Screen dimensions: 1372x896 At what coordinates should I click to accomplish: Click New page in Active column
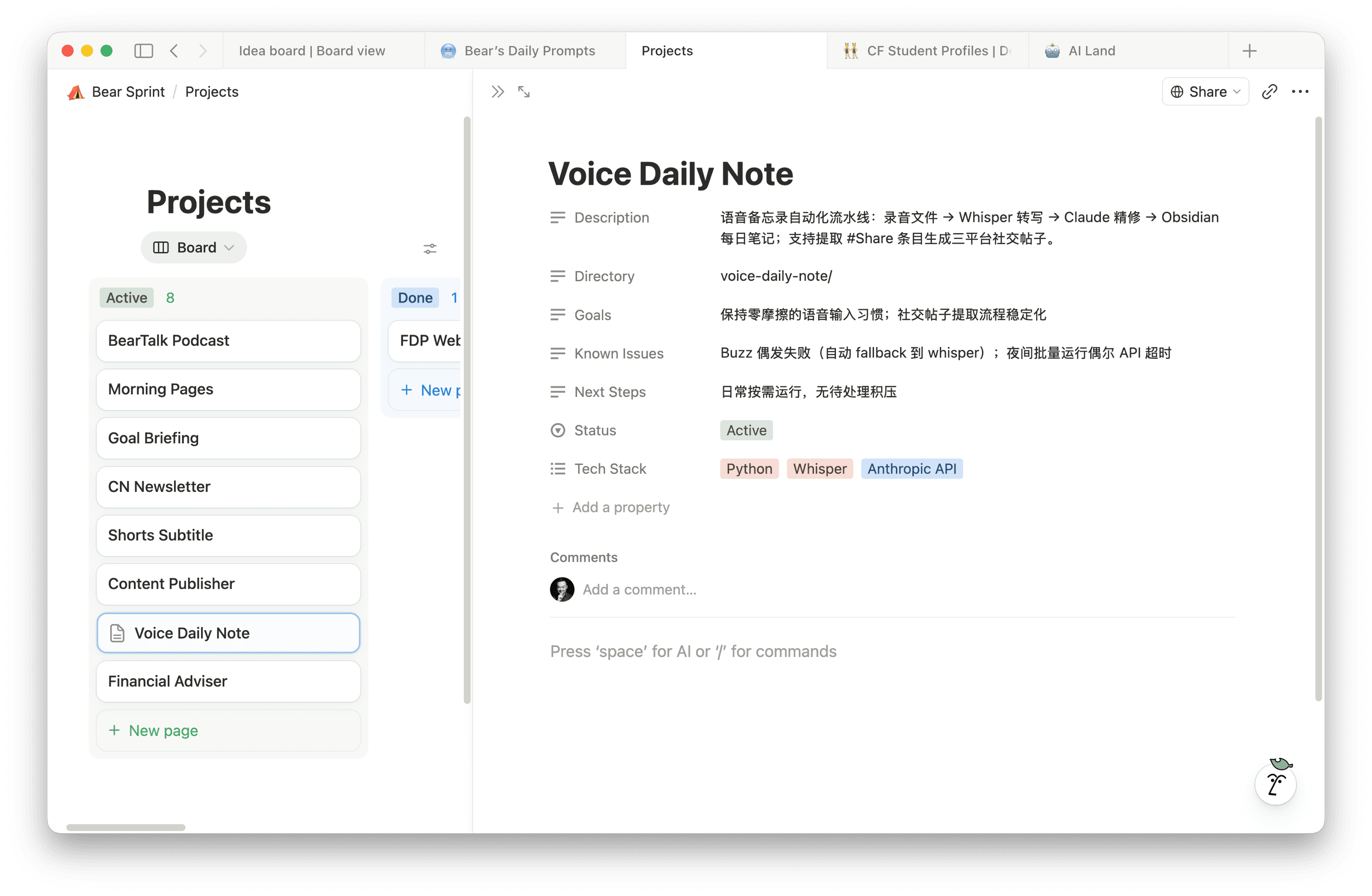tap(163, 731)
